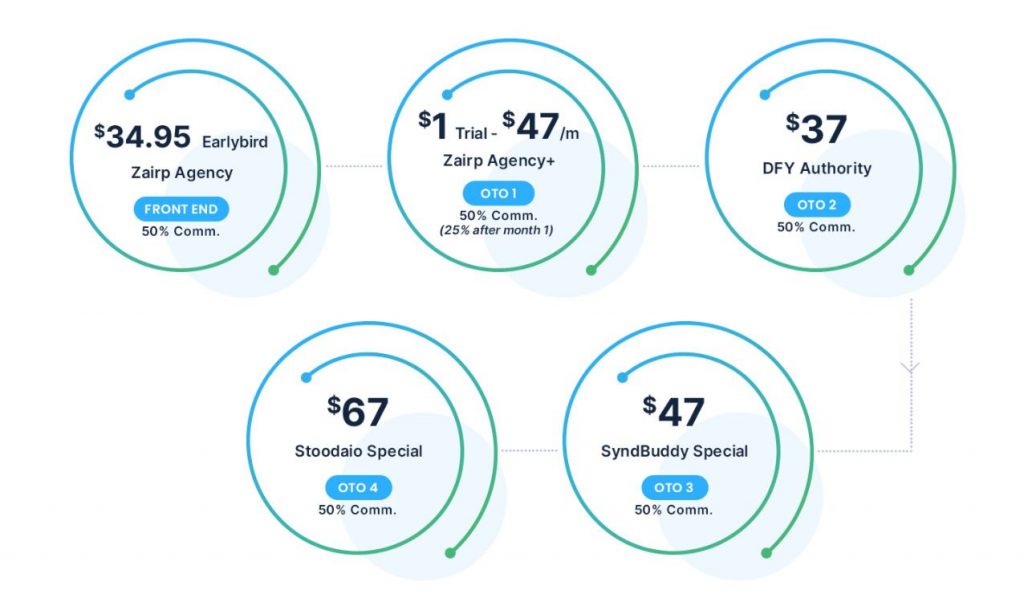This screenshot has width=1024, height=598.
Task: Click the downward arrow connector icon
Action: point(910,368)
